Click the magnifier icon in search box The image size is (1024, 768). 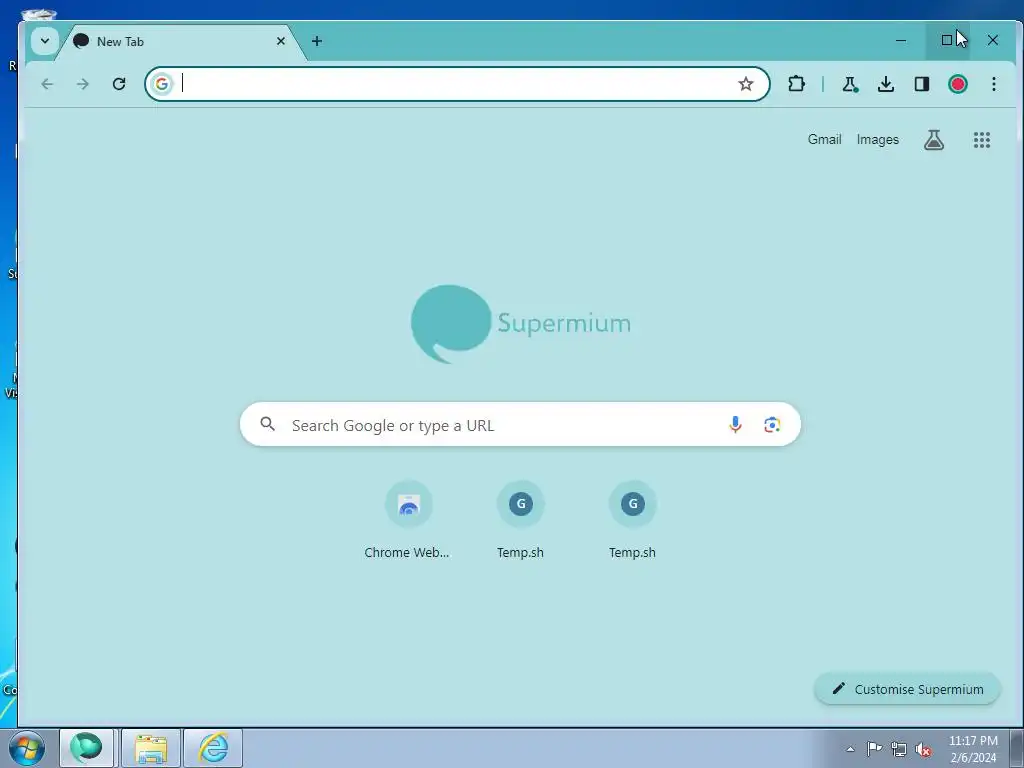(267, 424)
